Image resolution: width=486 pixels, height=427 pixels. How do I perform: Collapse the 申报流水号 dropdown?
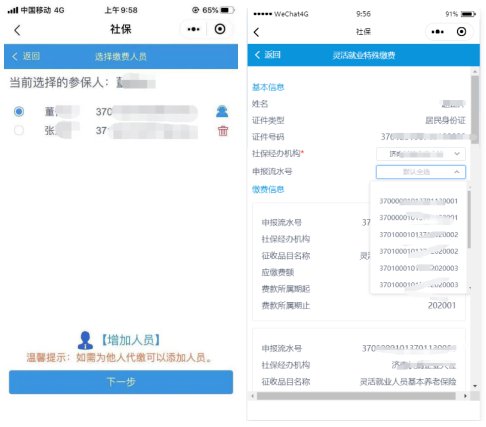421,172
